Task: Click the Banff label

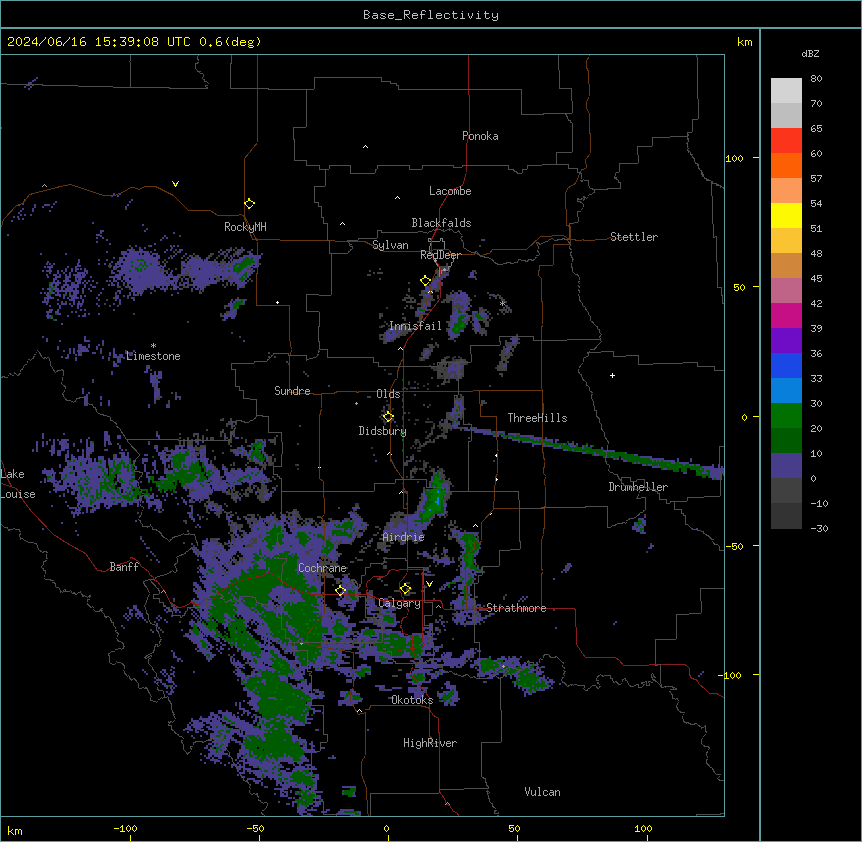Action: pyautogui.click(x=124, y=567)
